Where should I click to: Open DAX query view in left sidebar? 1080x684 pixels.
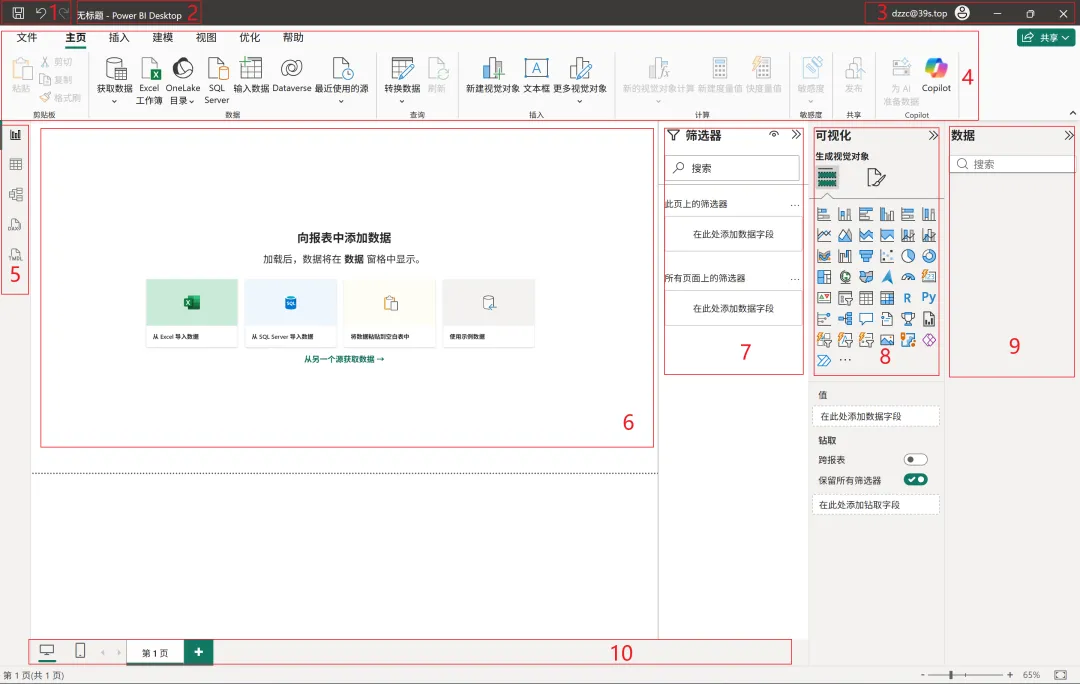[x=15, y=225]
